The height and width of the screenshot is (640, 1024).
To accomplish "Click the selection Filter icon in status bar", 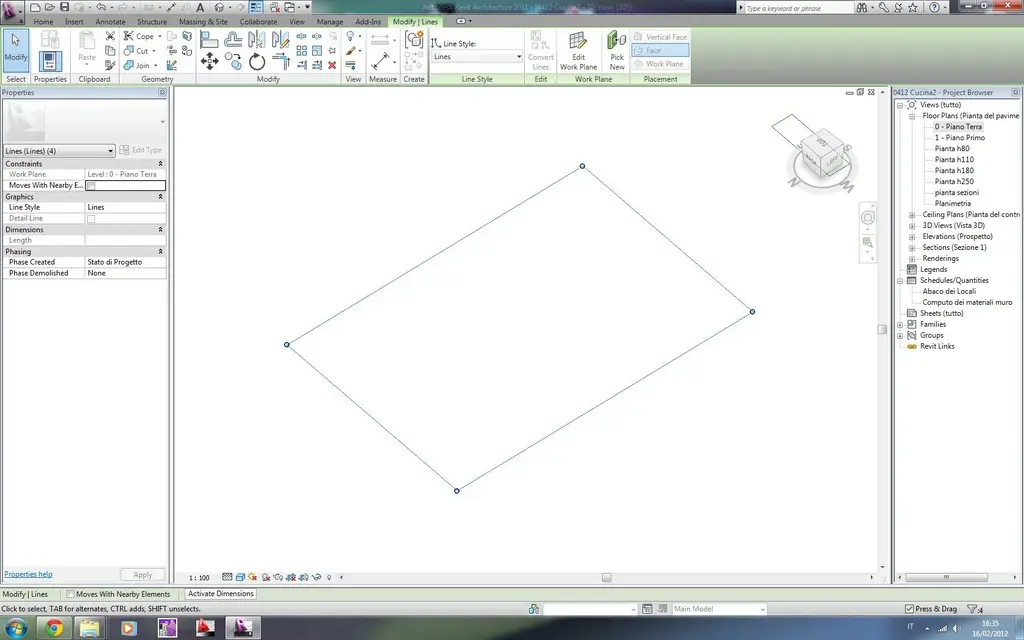I will point(972,609).
